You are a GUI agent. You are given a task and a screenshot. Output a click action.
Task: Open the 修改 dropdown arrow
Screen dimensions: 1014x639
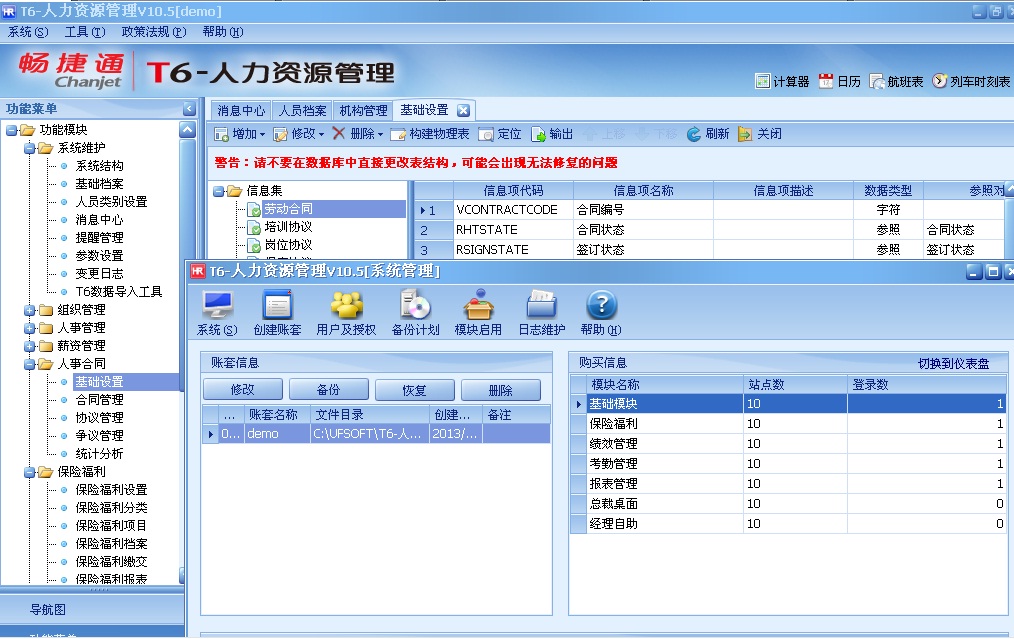pos(321,135)
